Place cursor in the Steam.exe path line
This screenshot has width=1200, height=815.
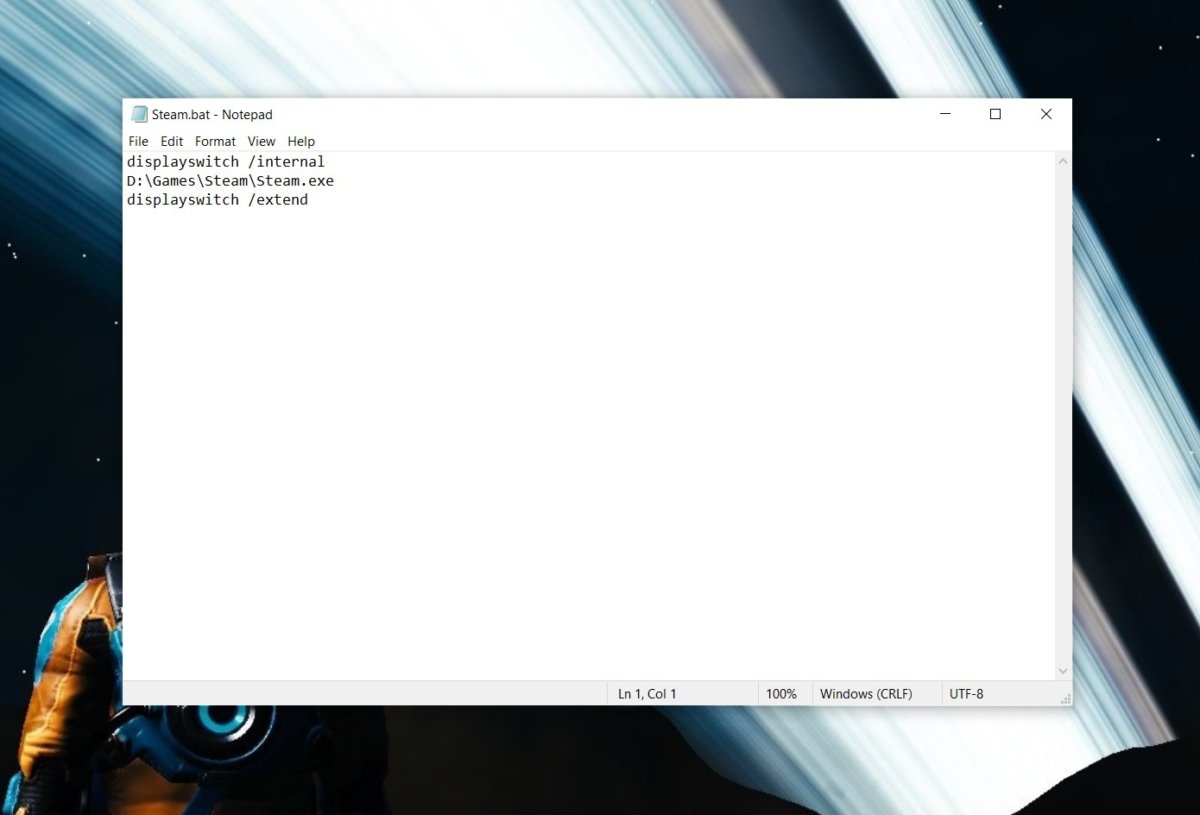tap(230, 181)
